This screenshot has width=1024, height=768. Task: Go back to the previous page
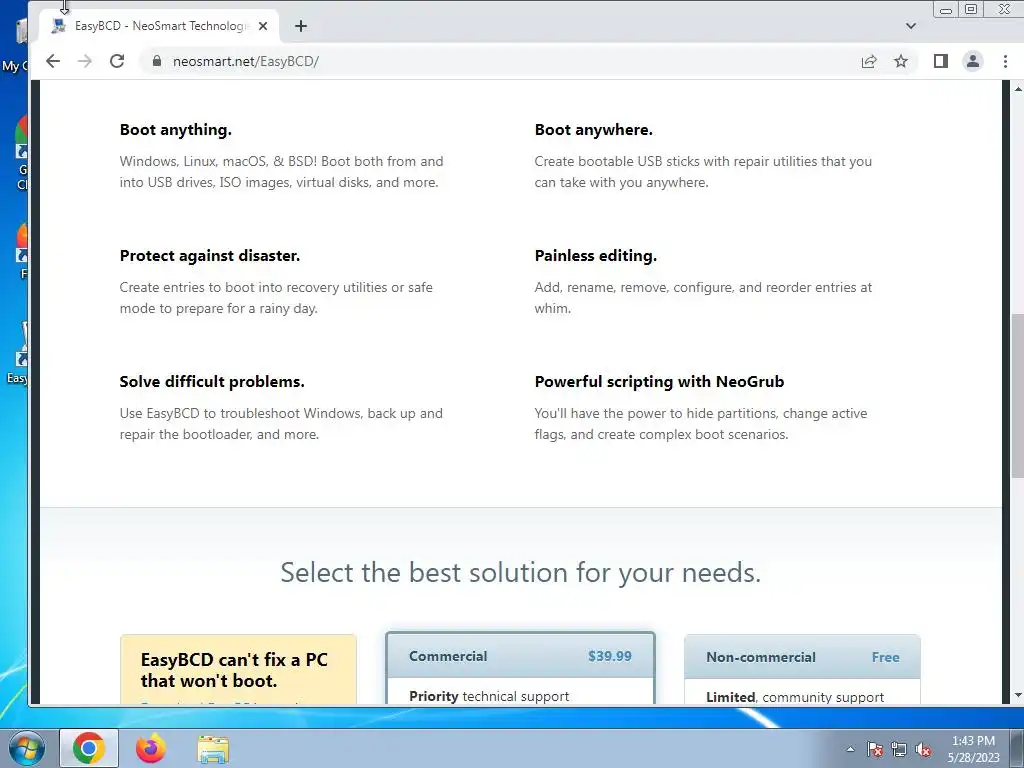pos(53,61)
